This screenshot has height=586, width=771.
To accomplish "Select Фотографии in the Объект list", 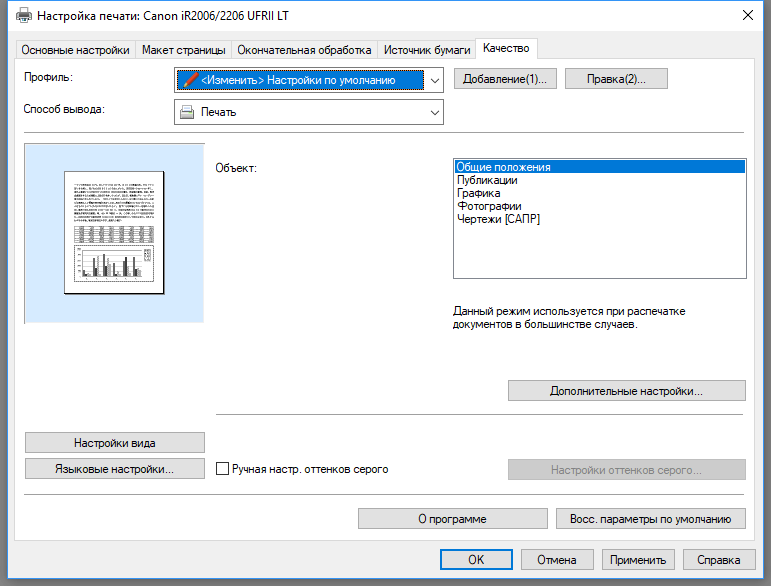I will [x=599, y=206].
